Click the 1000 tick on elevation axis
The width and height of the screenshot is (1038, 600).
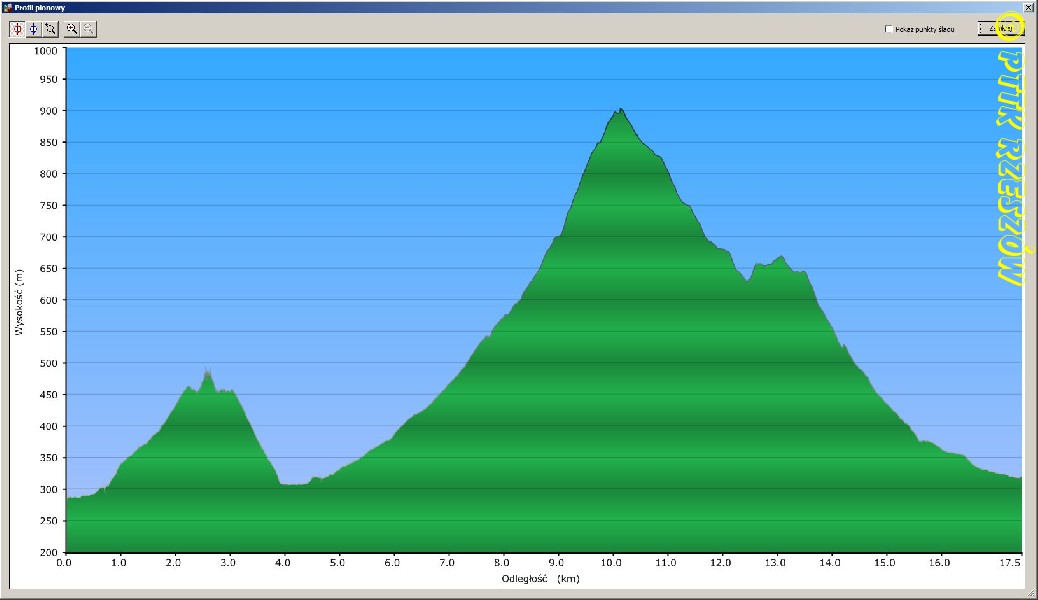[46, 49]
